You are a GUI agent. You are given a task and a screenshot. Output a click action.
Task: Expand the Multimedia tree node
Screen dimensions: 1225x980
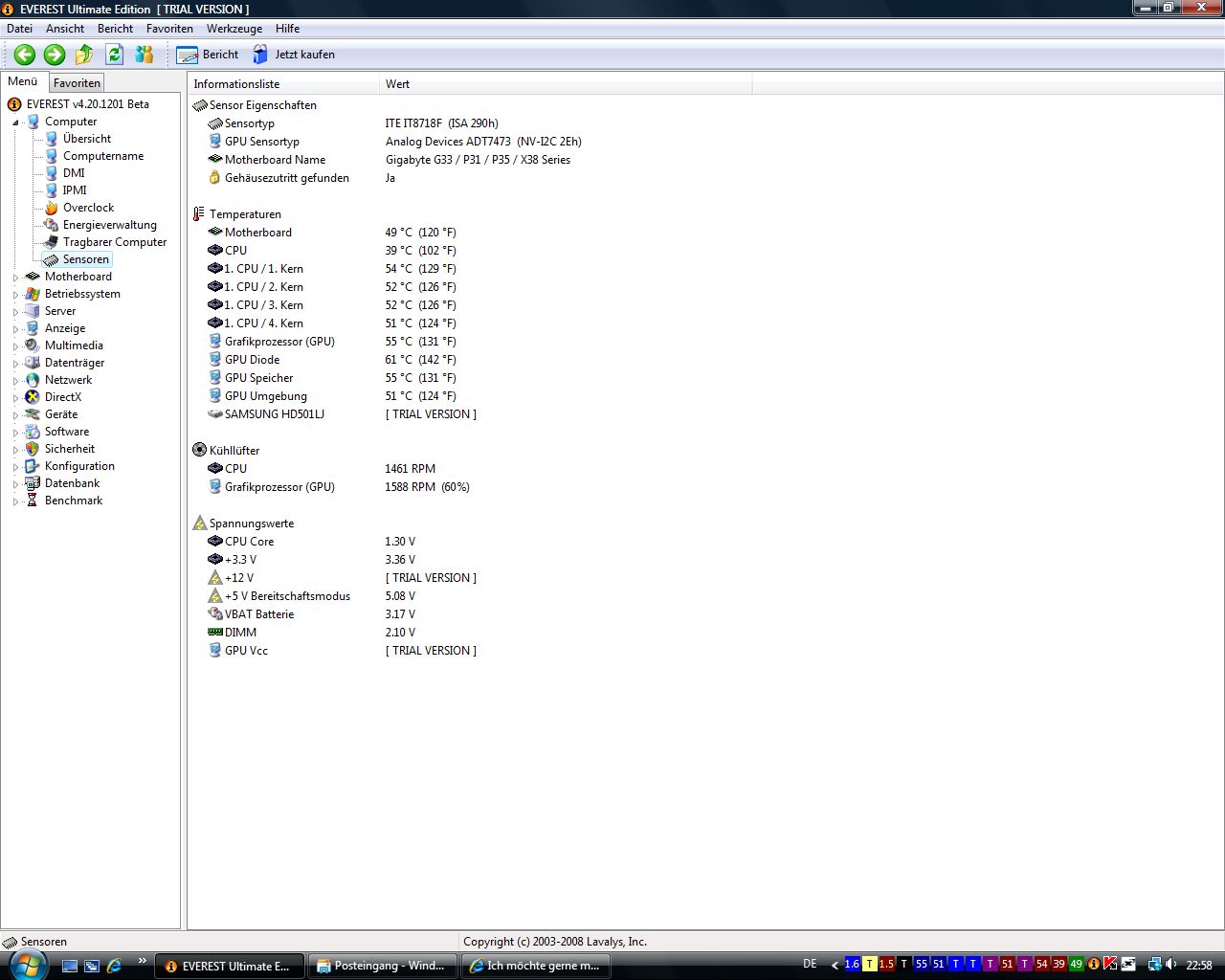[x=15, y=346]
